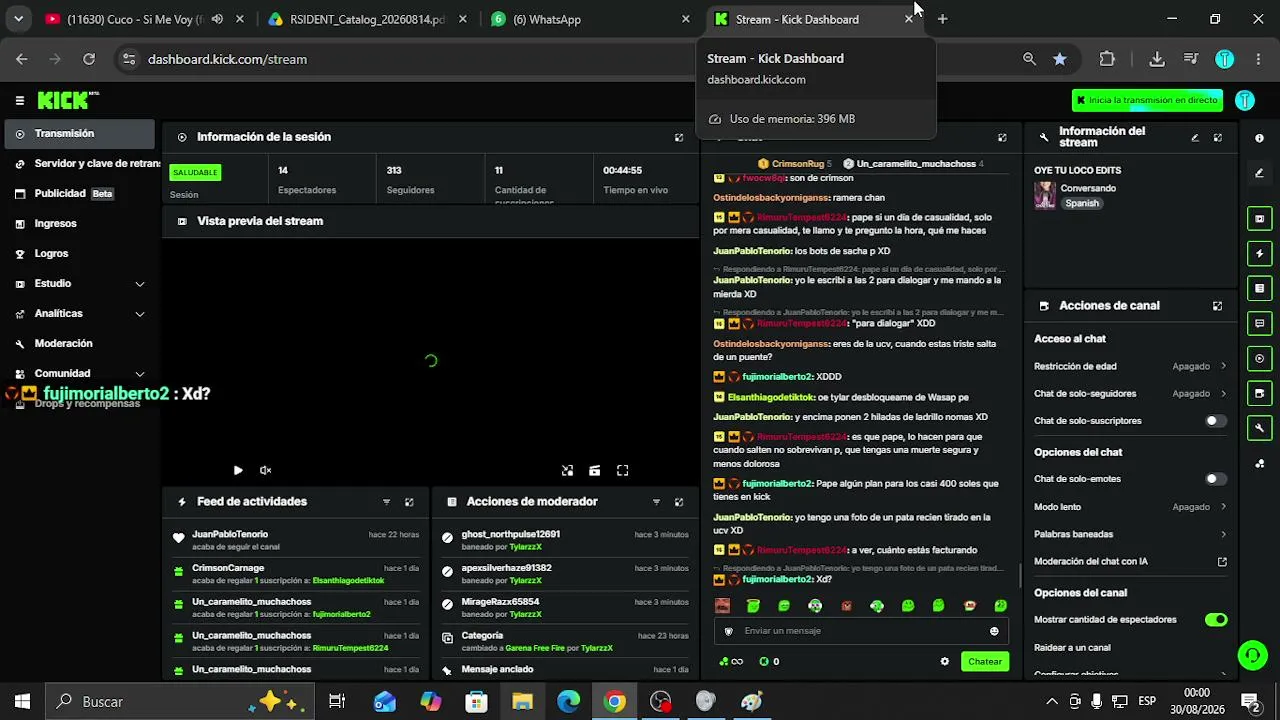Screen dimensions: 1280x720
Task: Open Modo lento setting
Action: (1130, 507)
